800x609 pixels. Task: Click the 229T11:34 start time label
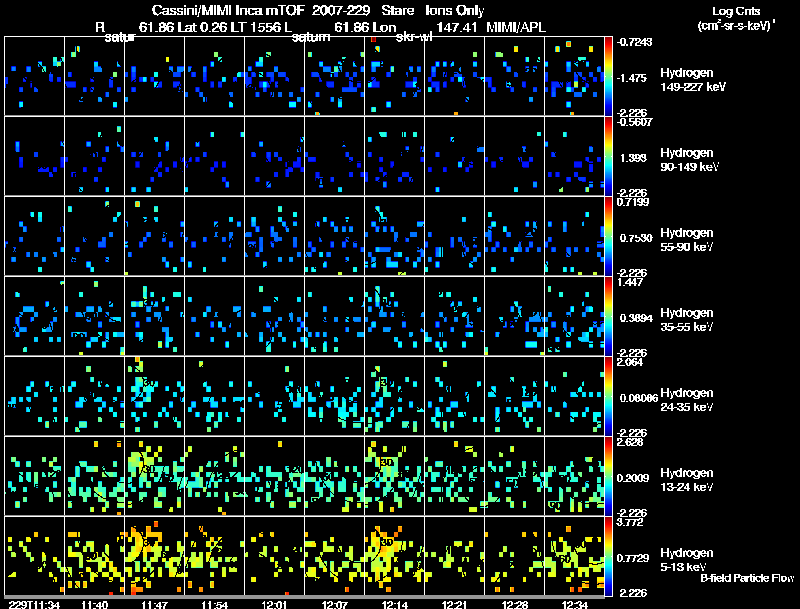tap(34, 604)
